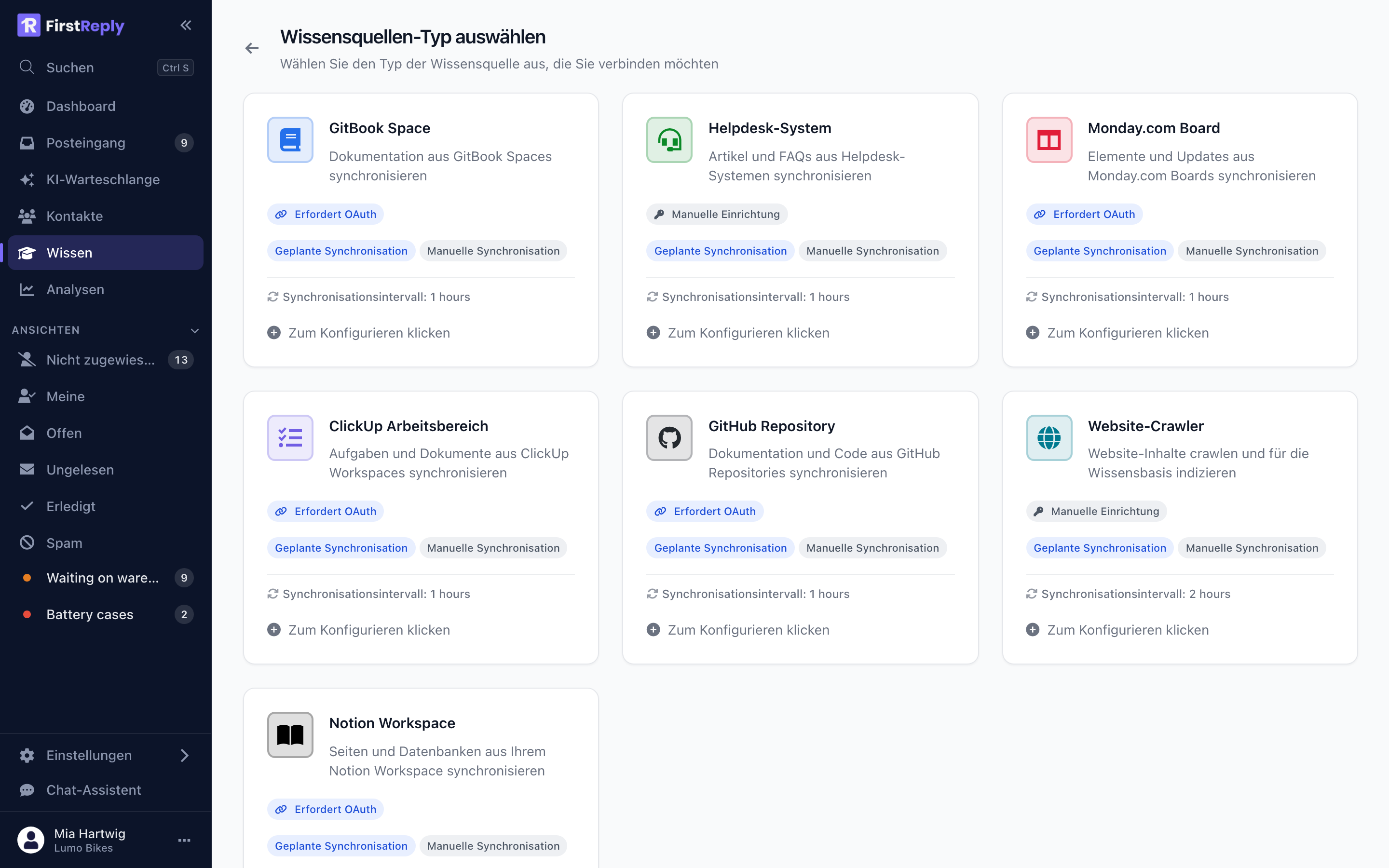Open Analysen in the sidebar
This screenshot has height=868, width=1389.
pyautogui.click(x=106, y=289)
